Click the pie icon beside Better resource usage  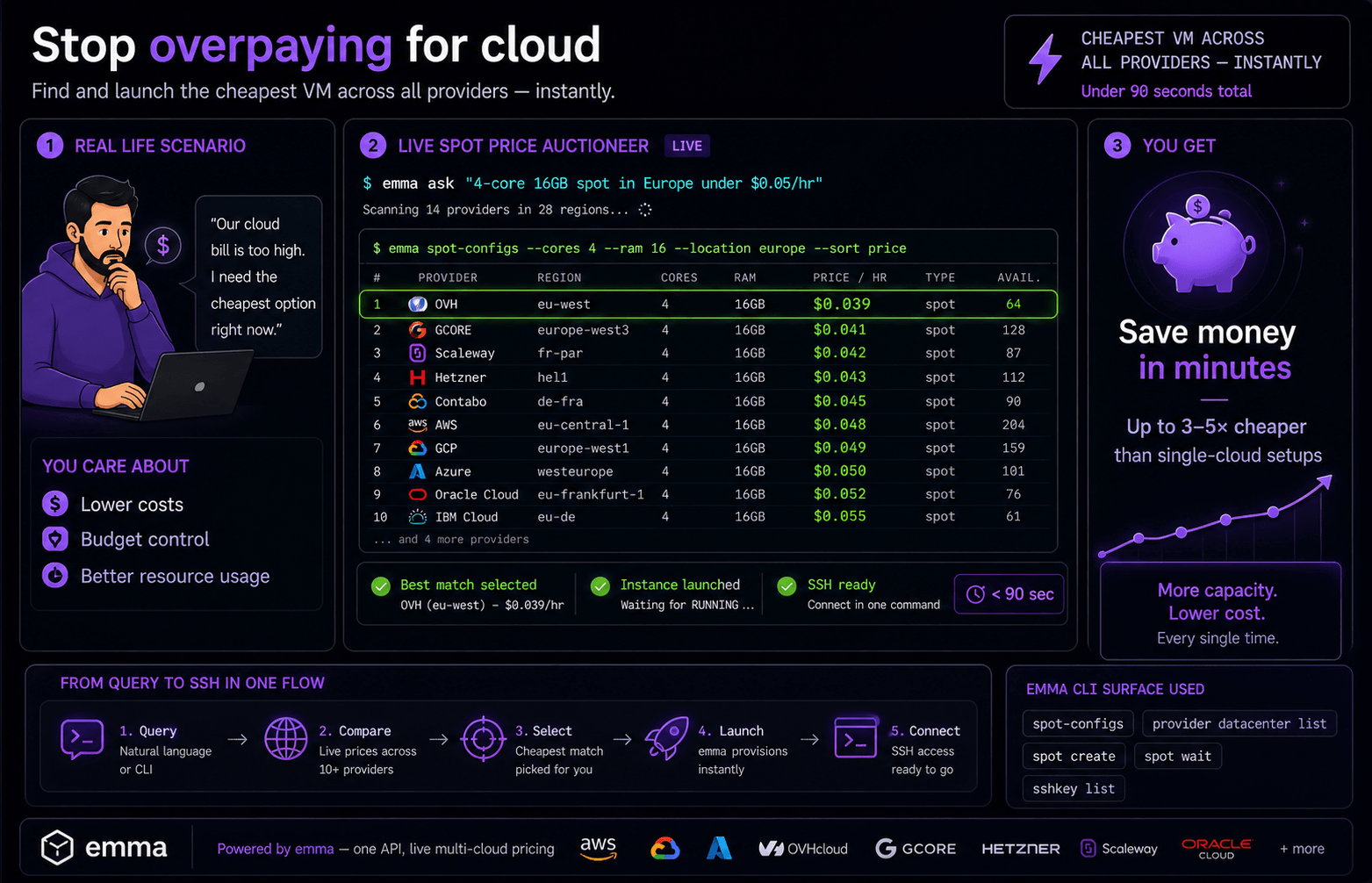55,576
